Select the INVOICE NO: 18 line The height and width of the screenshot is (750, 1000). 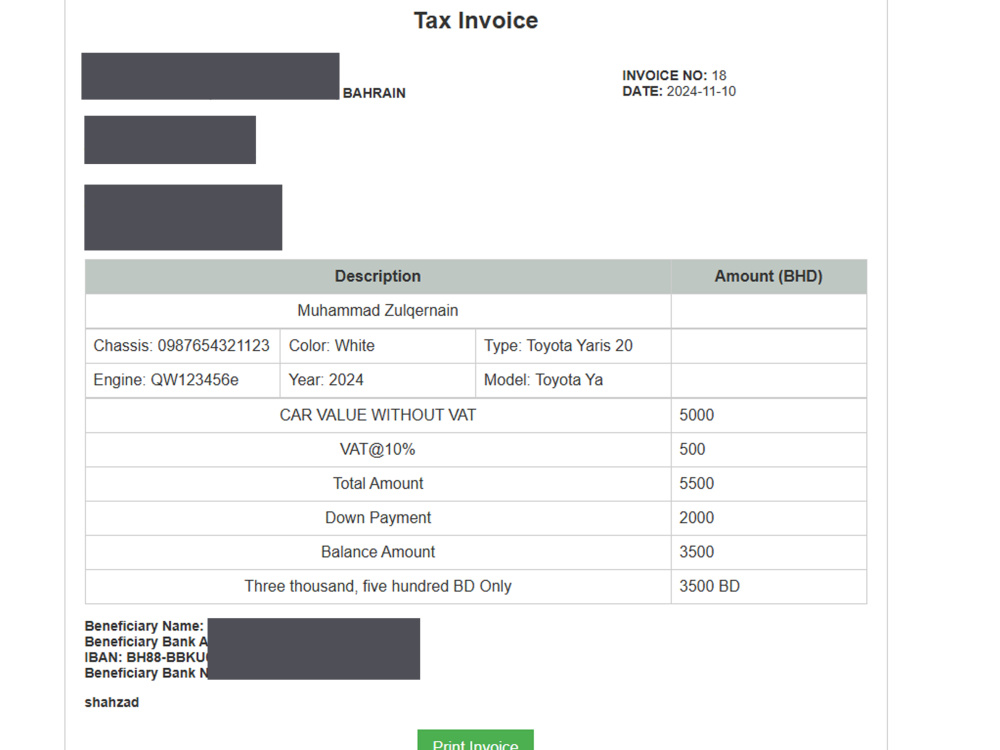(674, 75)
